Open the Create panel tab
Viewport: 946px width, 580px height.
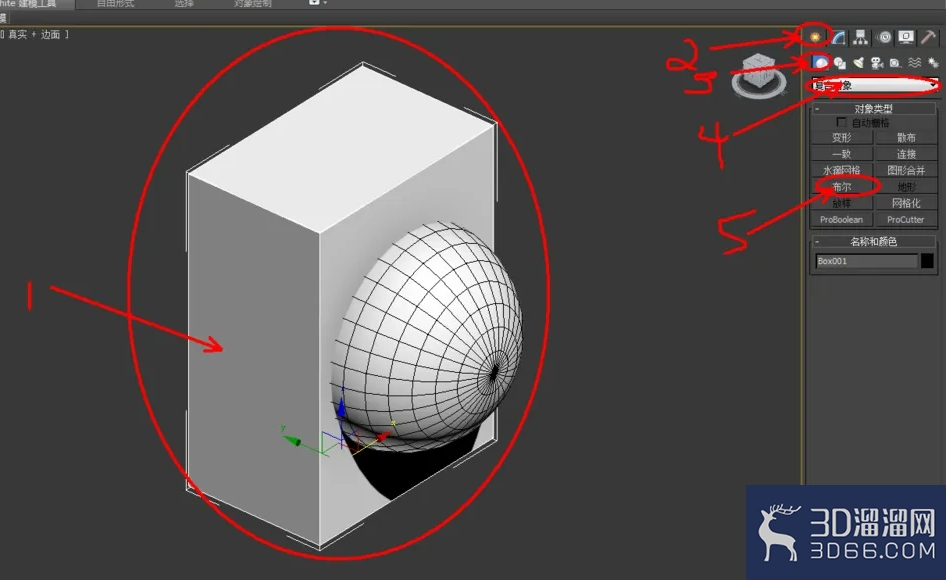click(815, 37)
